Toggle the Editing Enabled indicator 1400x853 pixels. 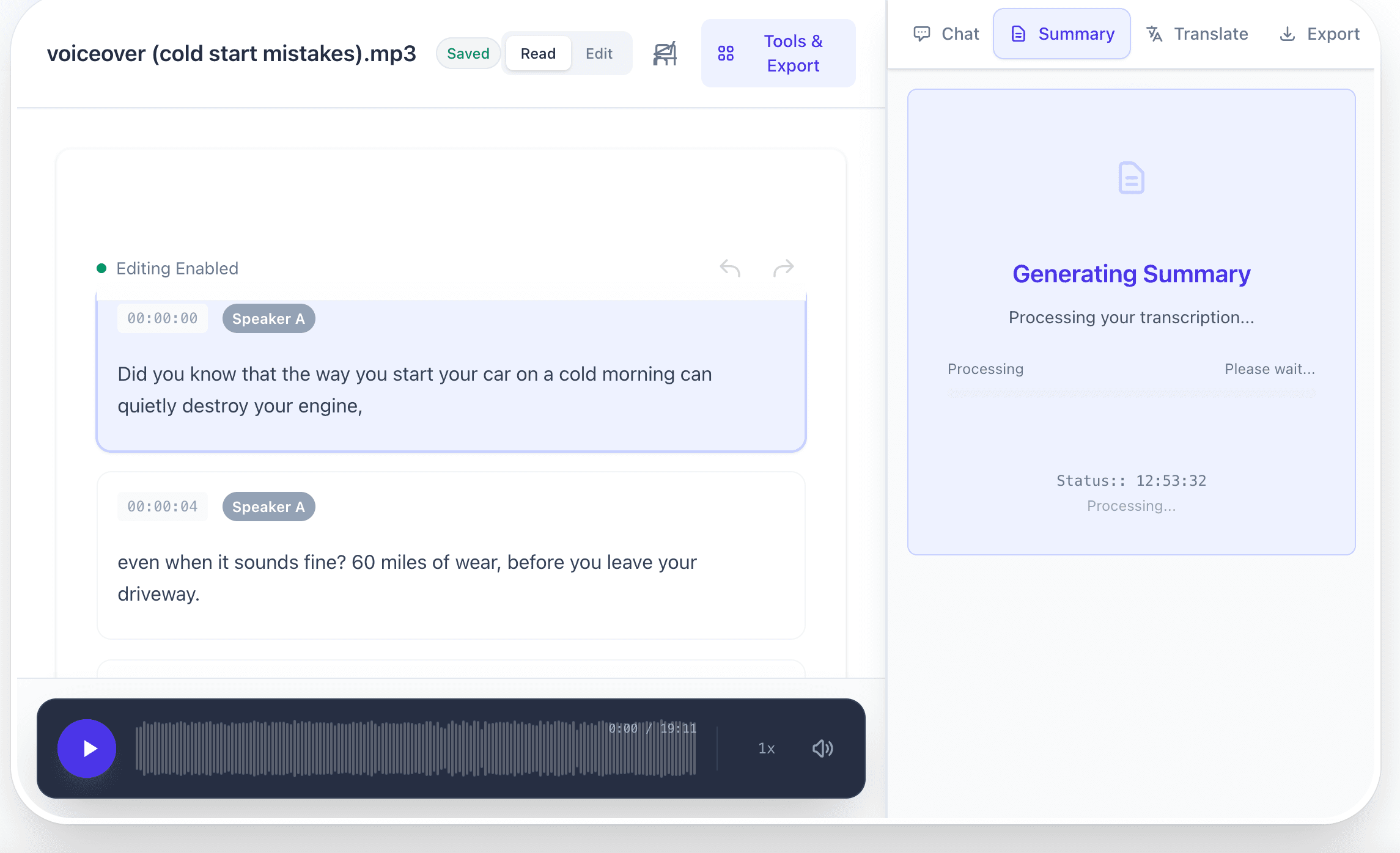point(169,268)
